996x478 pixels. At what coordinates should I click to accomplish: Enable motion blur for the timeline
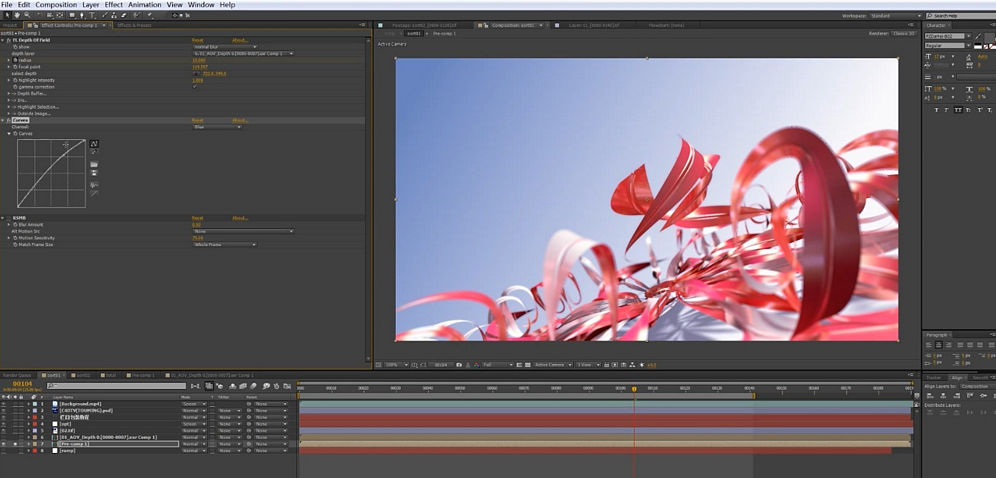point(253,386)
